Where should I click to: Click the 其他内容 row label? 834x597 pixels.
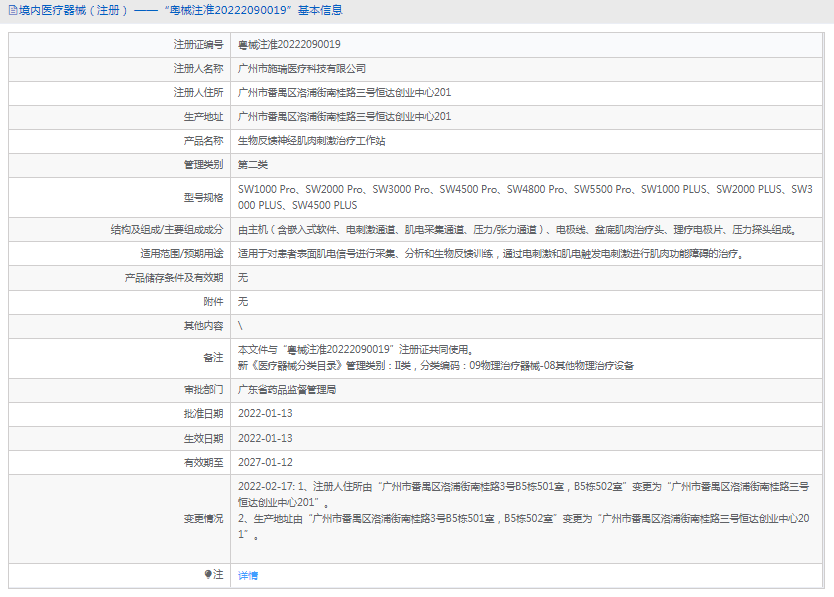(204, 326)
